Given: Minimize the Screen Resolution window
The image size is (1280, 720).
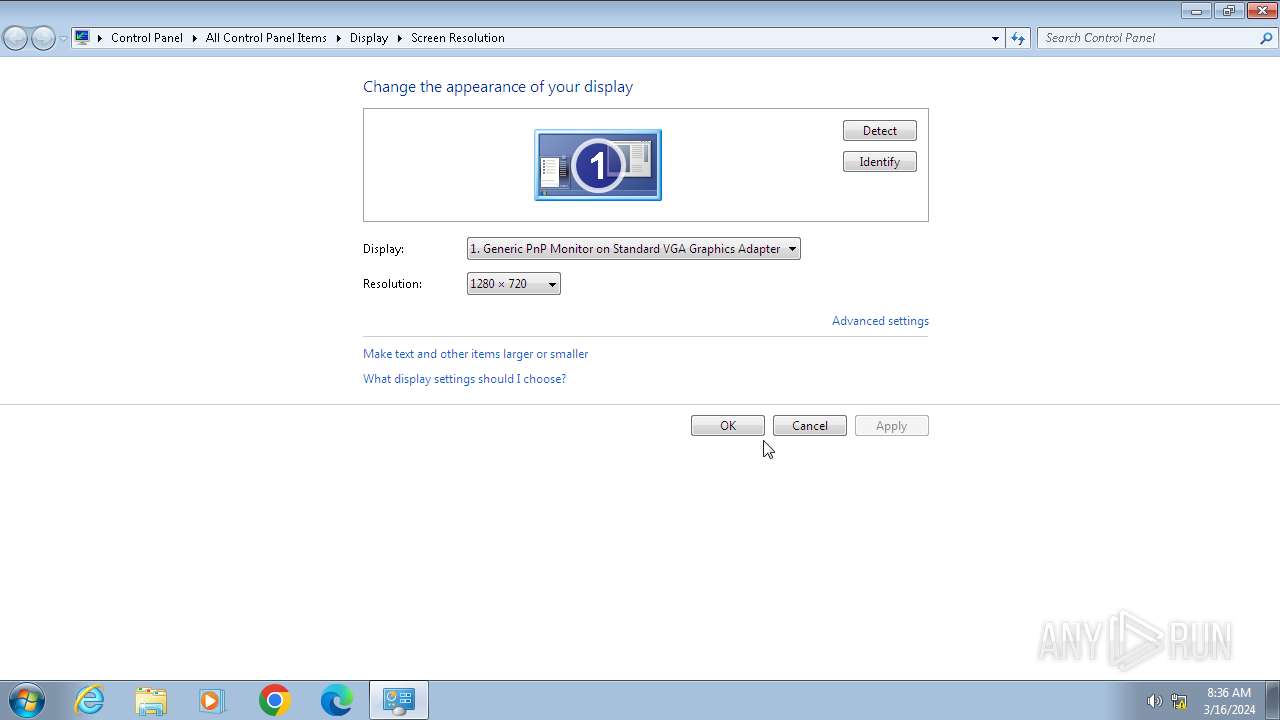Looking at the screenshot, I should [x=1196, y=11].
